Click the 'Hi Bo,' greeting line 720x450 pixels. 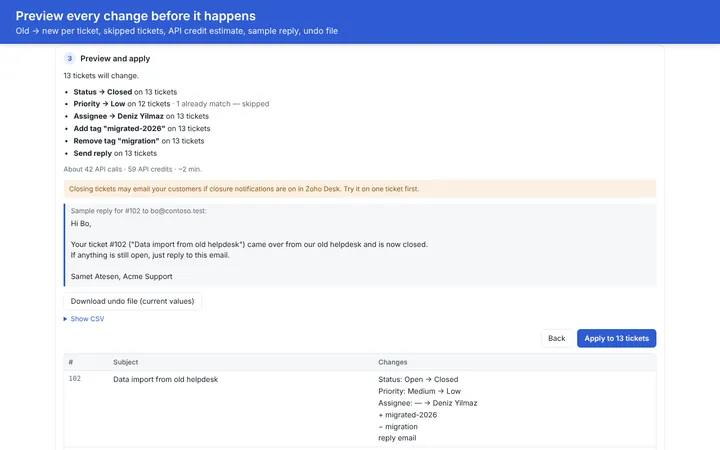coord(81,224)
